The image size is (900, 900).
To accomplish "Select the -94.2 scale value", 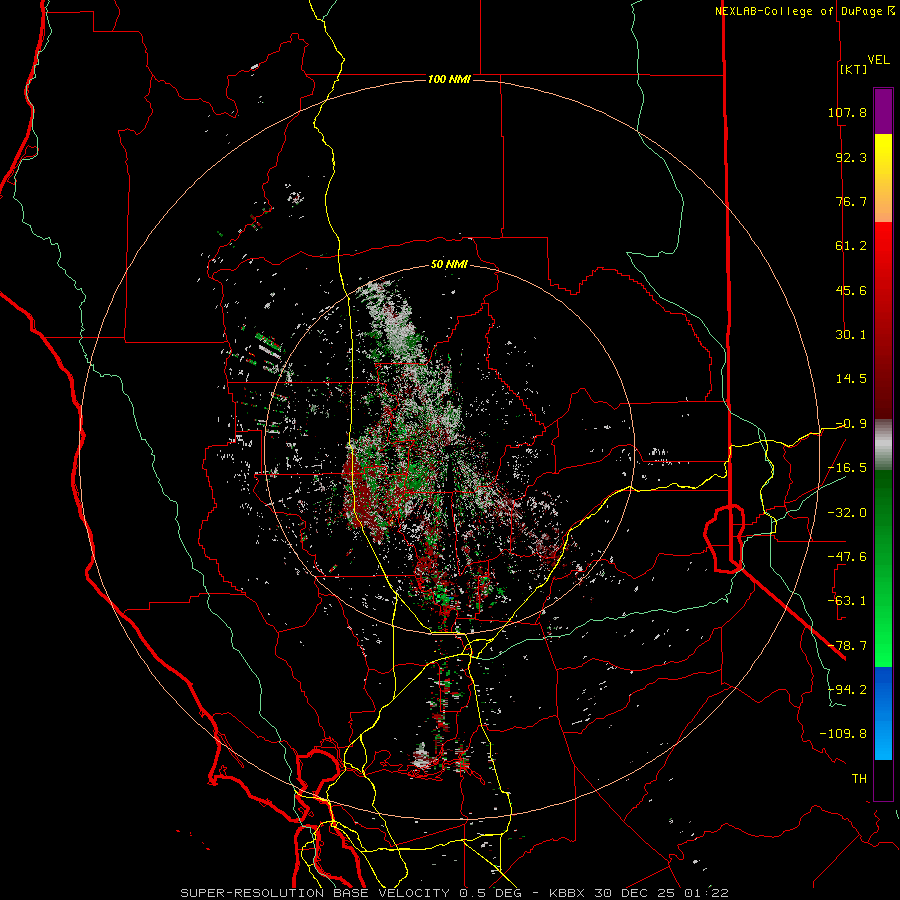I will coord(847,690).
